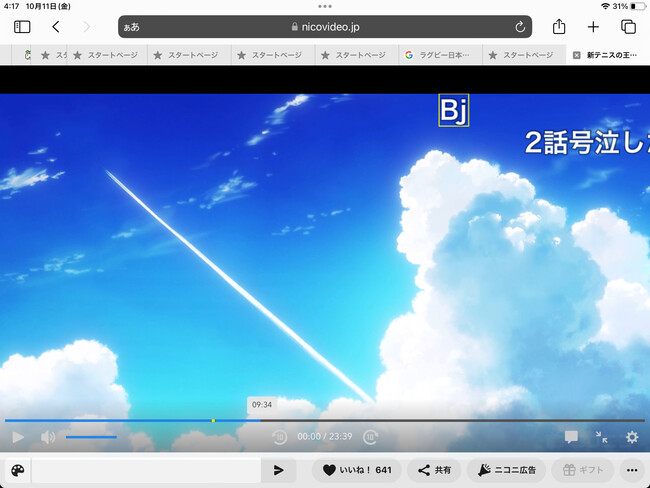
Task: Open player settings gear
Action: [x=632, y=437]
